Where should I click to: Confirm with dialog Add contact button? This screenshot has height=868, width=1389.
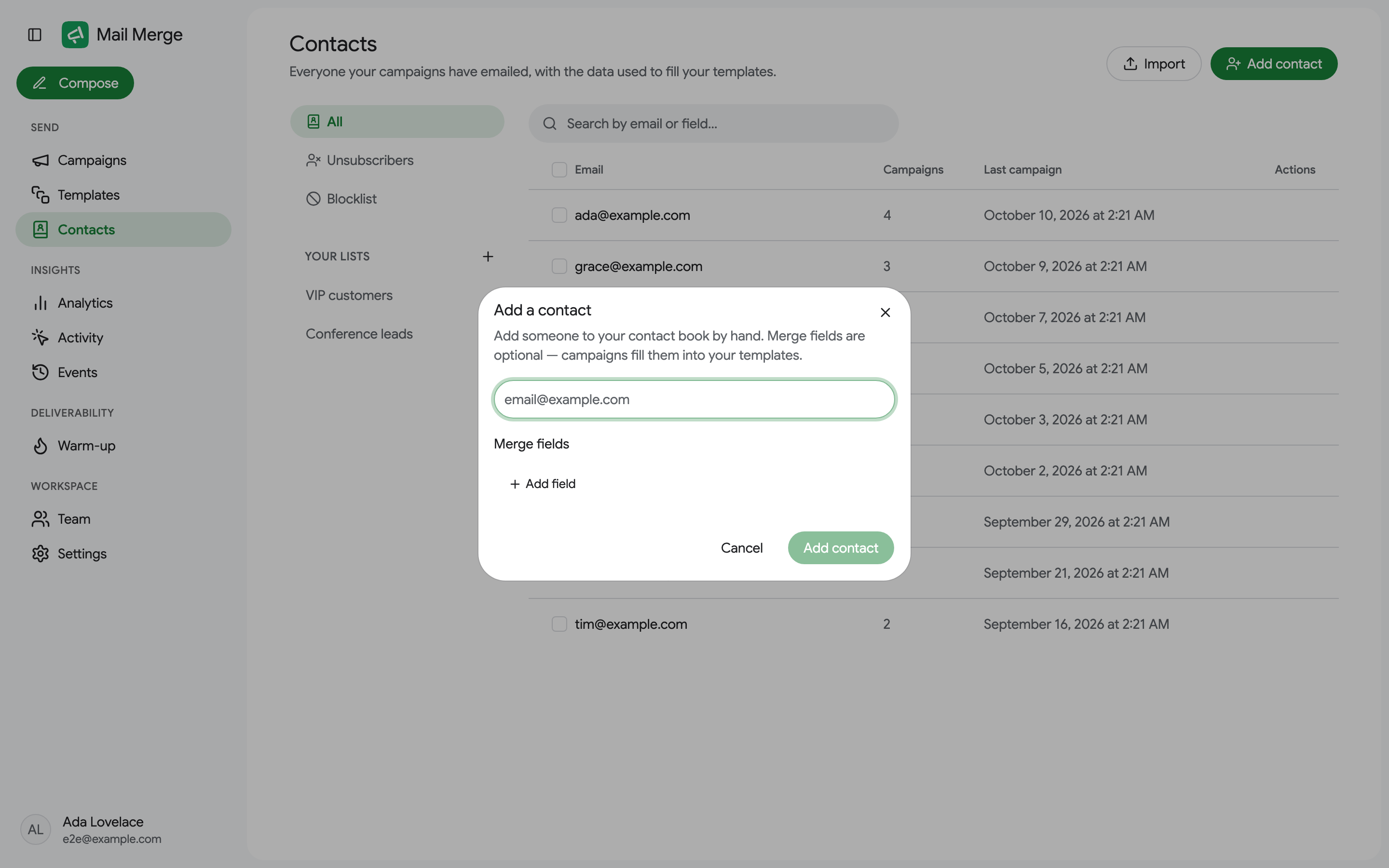(840, 548)
